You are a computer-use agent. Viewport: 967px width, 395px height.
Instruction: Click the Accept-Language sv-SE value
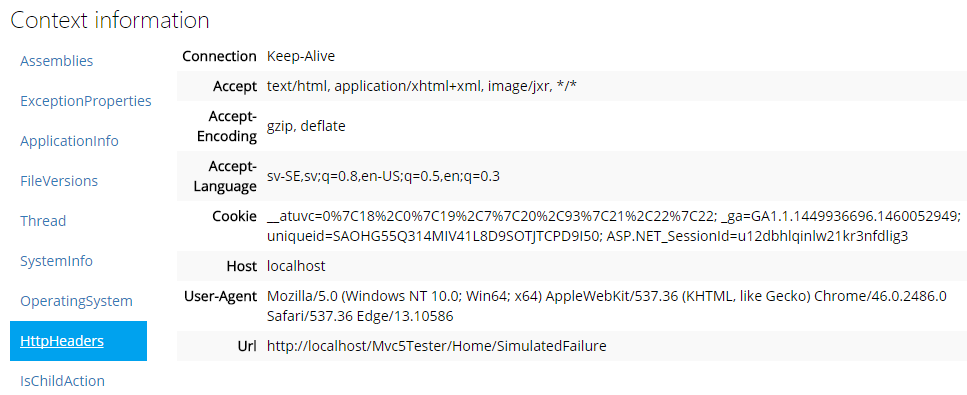click(x=383, y=177)
